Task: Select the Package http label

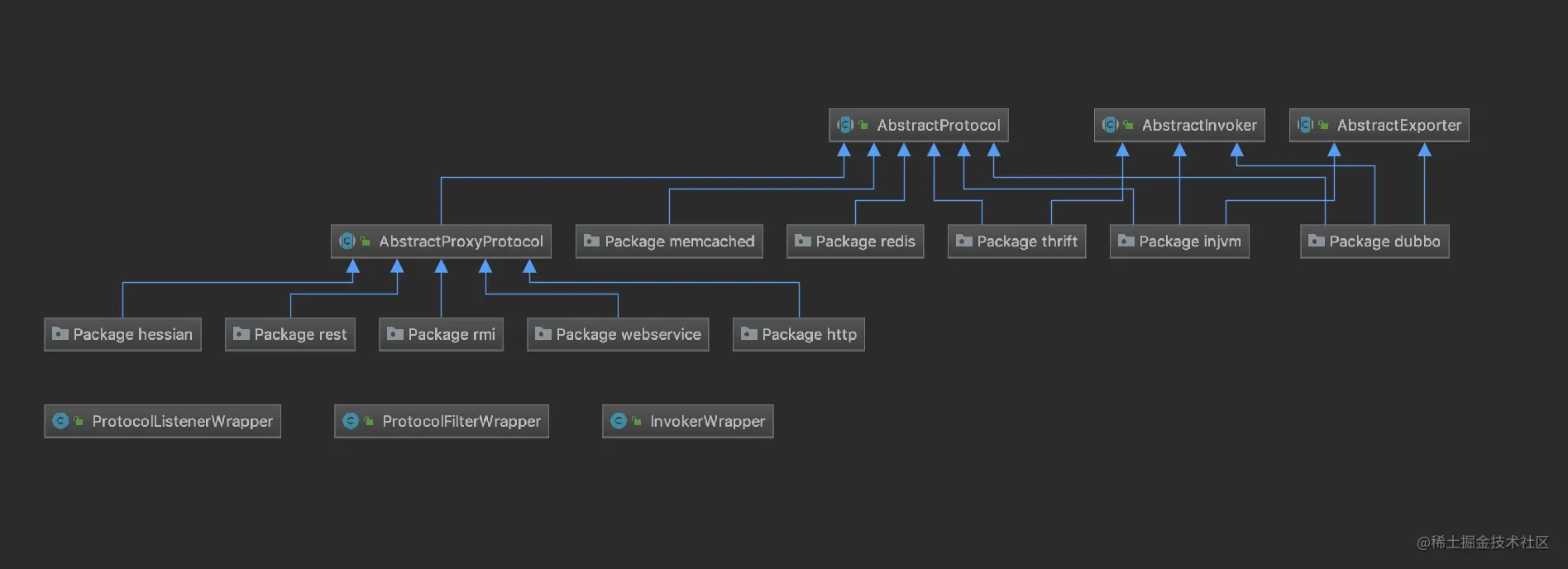Action: [x=809, y=334]
